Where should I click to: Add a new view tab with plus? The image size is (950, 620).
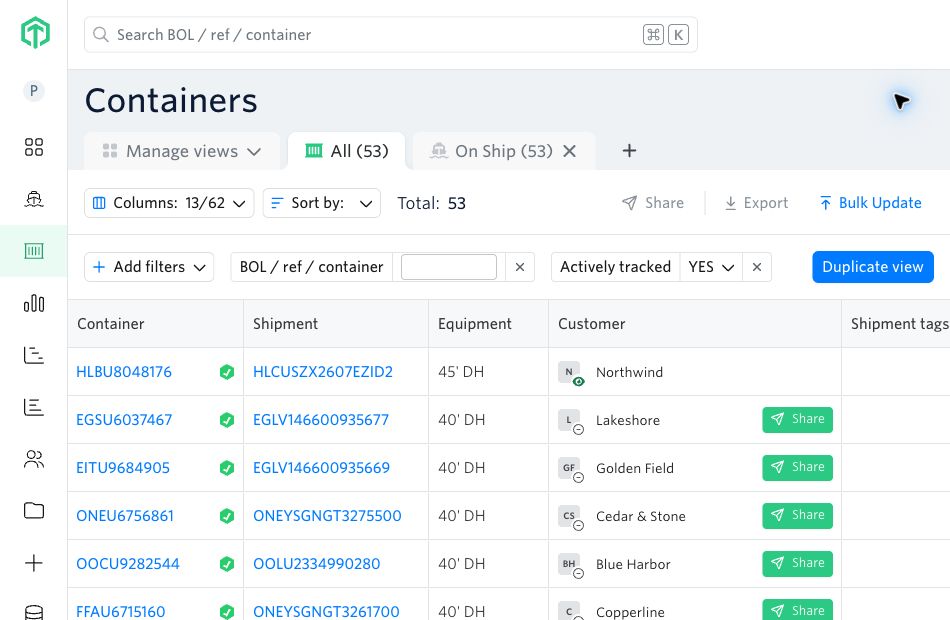tap(629, 150)
